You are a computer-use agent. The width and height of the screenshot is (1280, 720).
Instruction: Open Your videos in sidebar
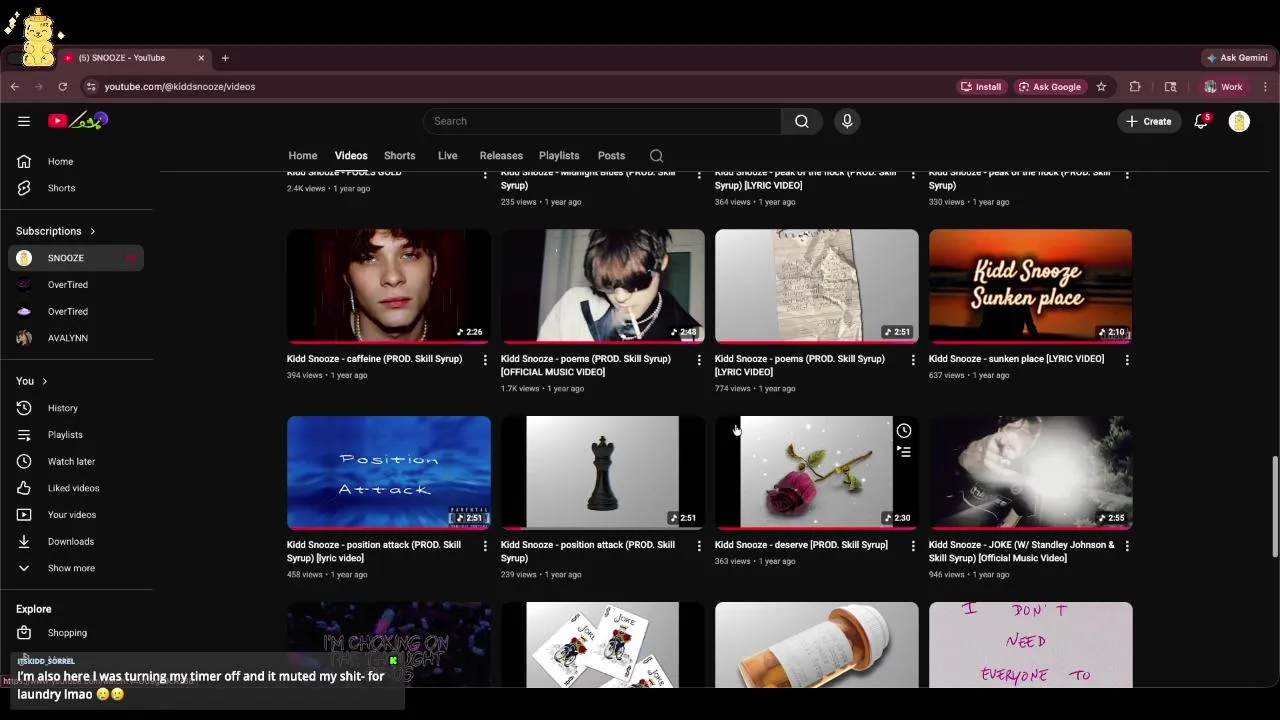coord(76,515)
